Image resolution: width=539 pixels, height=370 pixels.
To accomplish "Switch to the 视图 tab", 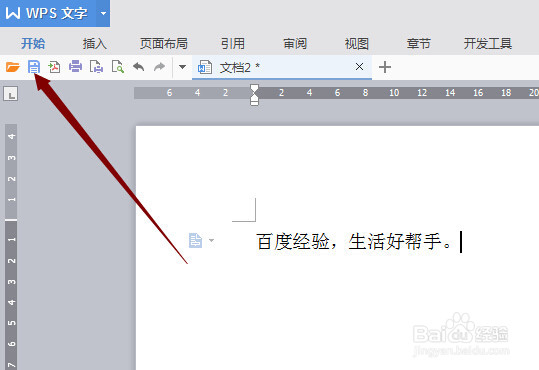I will [357, 44].
